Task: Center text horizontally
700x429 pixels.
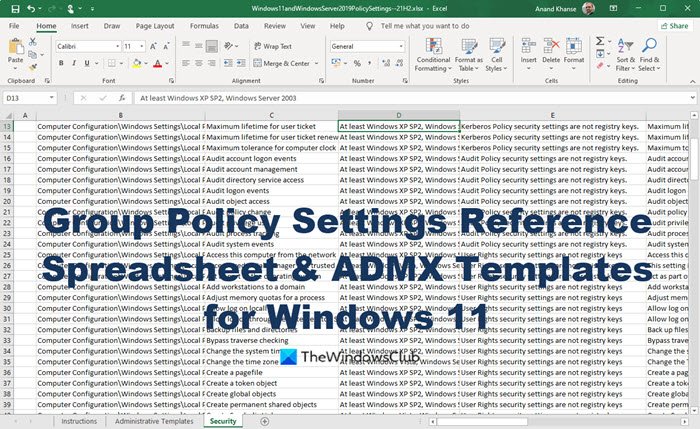Action: pos(199,63)
